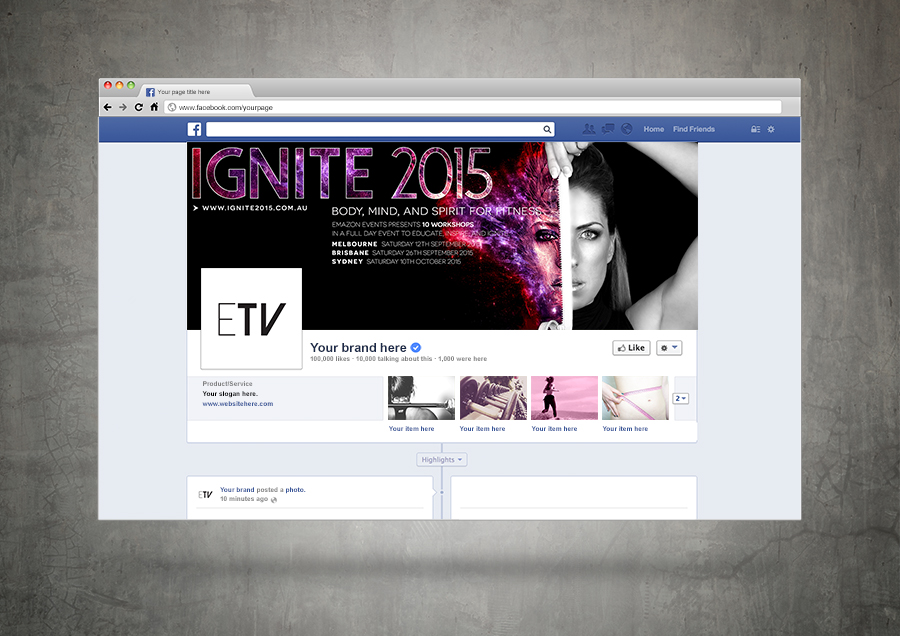Viewport: 900px width, 636px height.
Task: Open privacy shortcuts lock icon
Action: 755,129
